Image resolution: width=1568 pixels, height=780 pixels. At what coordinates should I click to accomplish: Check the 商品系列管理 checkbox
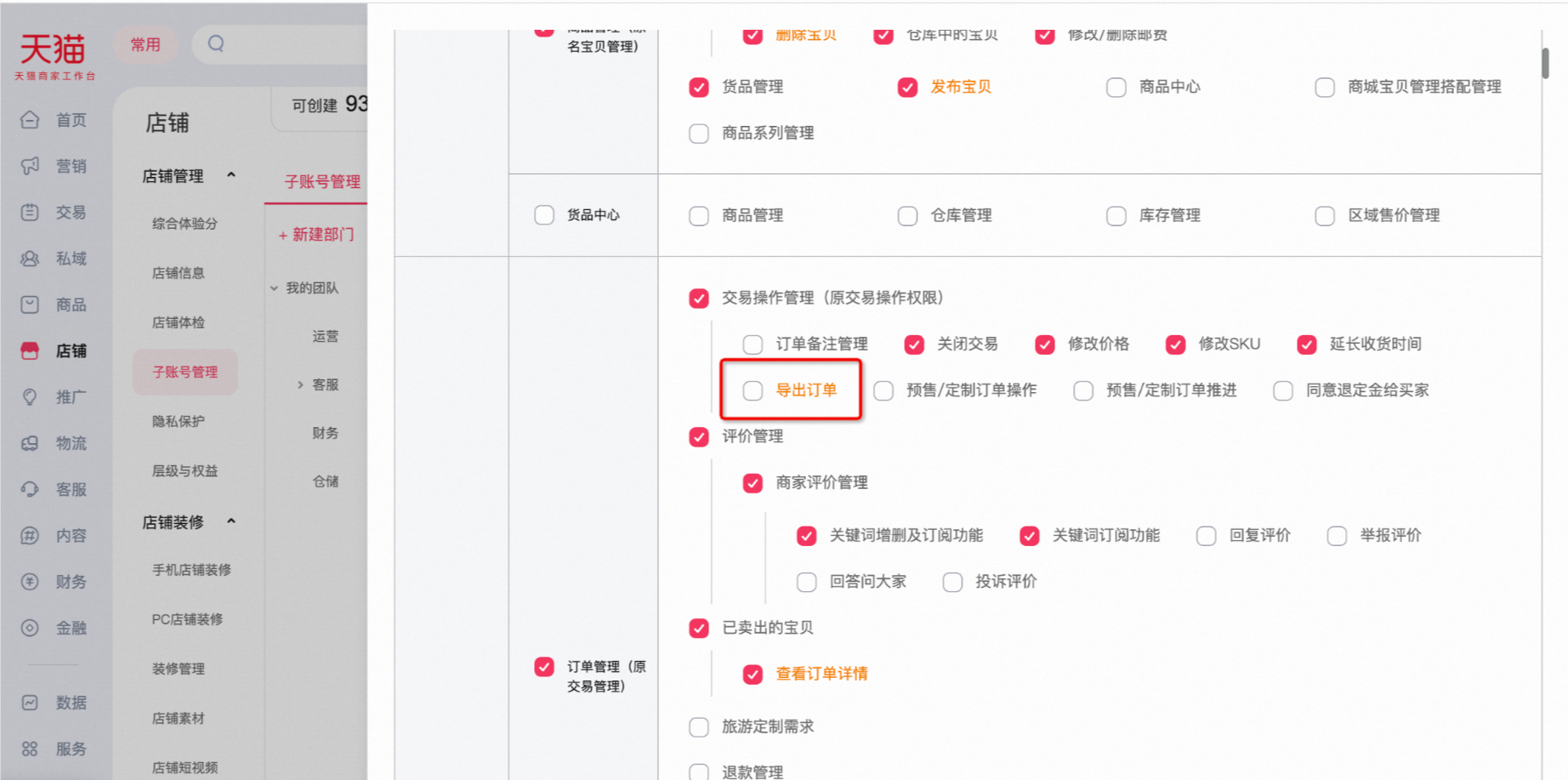tap(699, 134)
